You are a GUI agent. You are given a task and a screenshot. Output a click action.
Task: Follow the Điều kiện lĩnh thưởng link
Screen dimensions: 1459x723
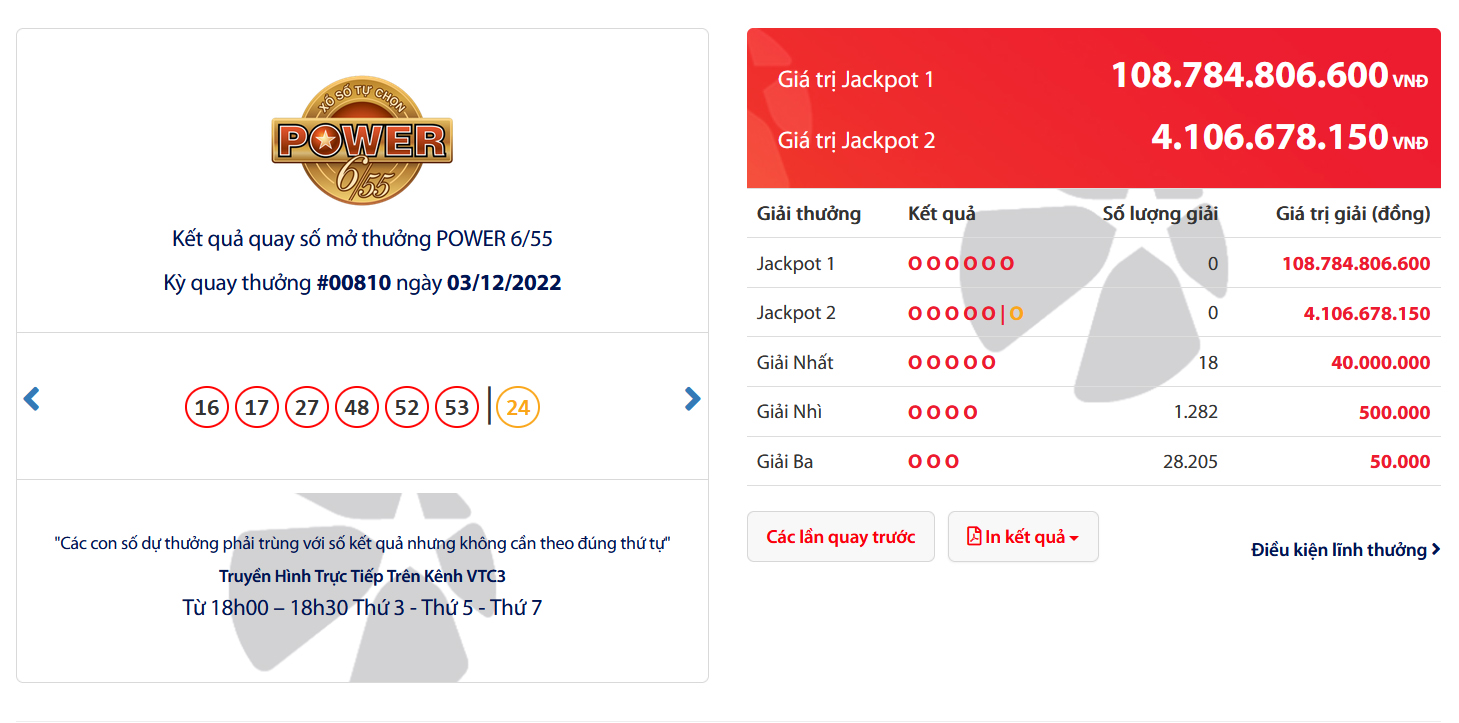(x=1339, y=550)
